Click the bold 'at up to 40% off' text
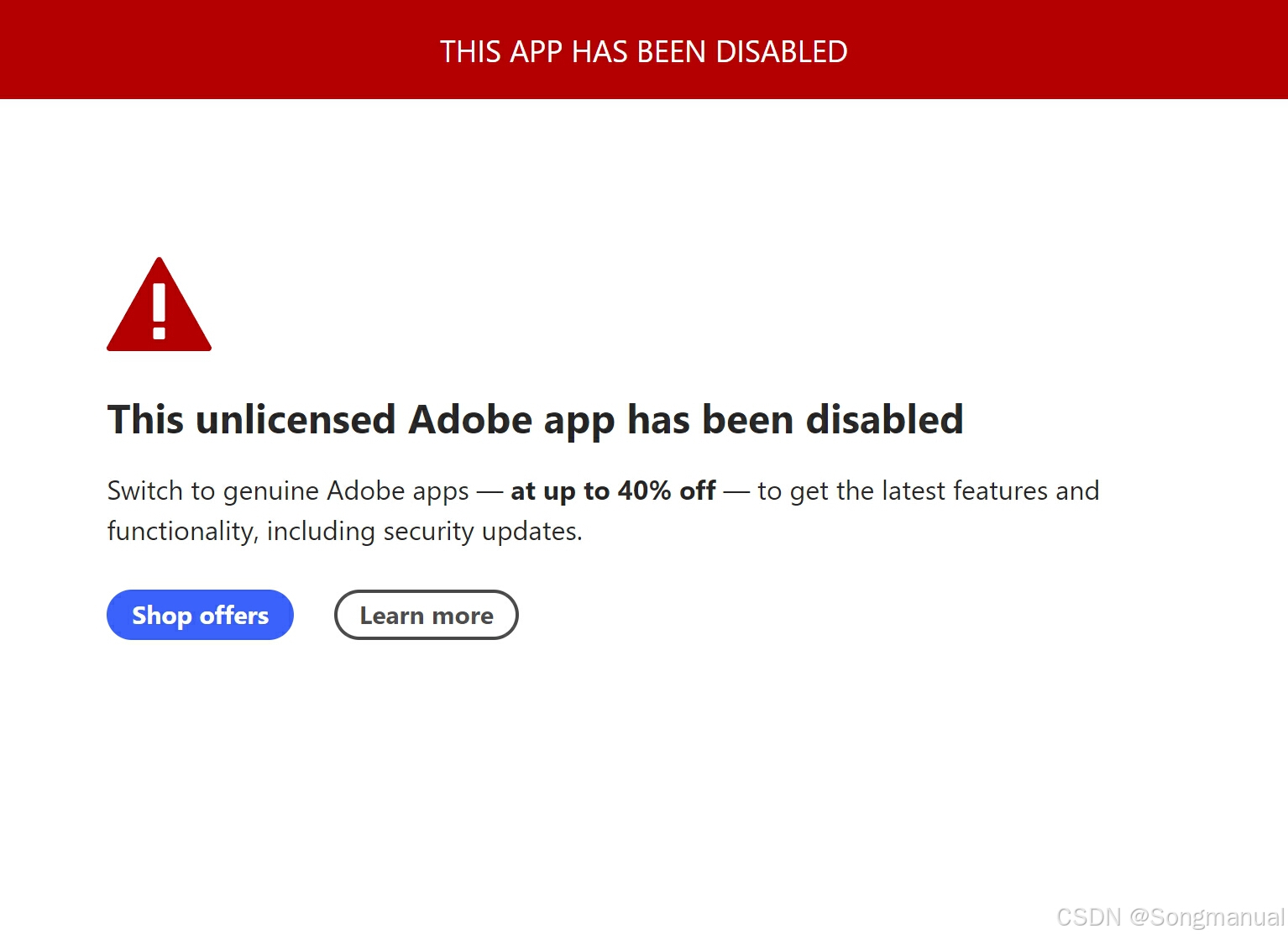This screenshot has width=1288, height=939. click(x=613, y=490)
